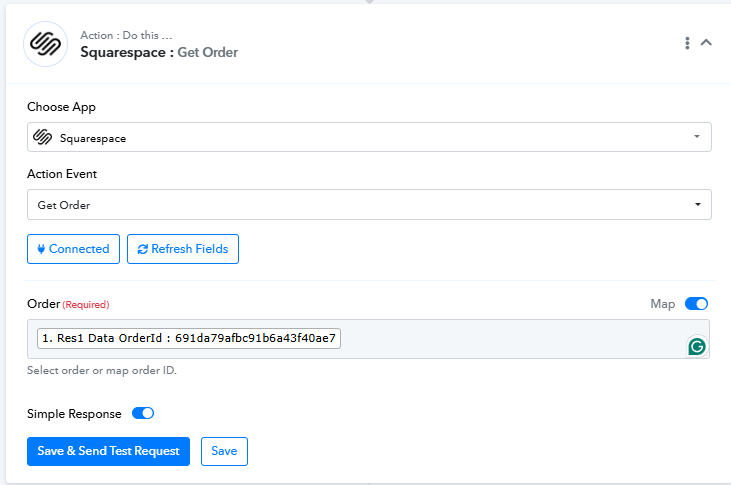
Task: Click the "Squarespace : Get Order" header title
Action: [x=159, y=52]
